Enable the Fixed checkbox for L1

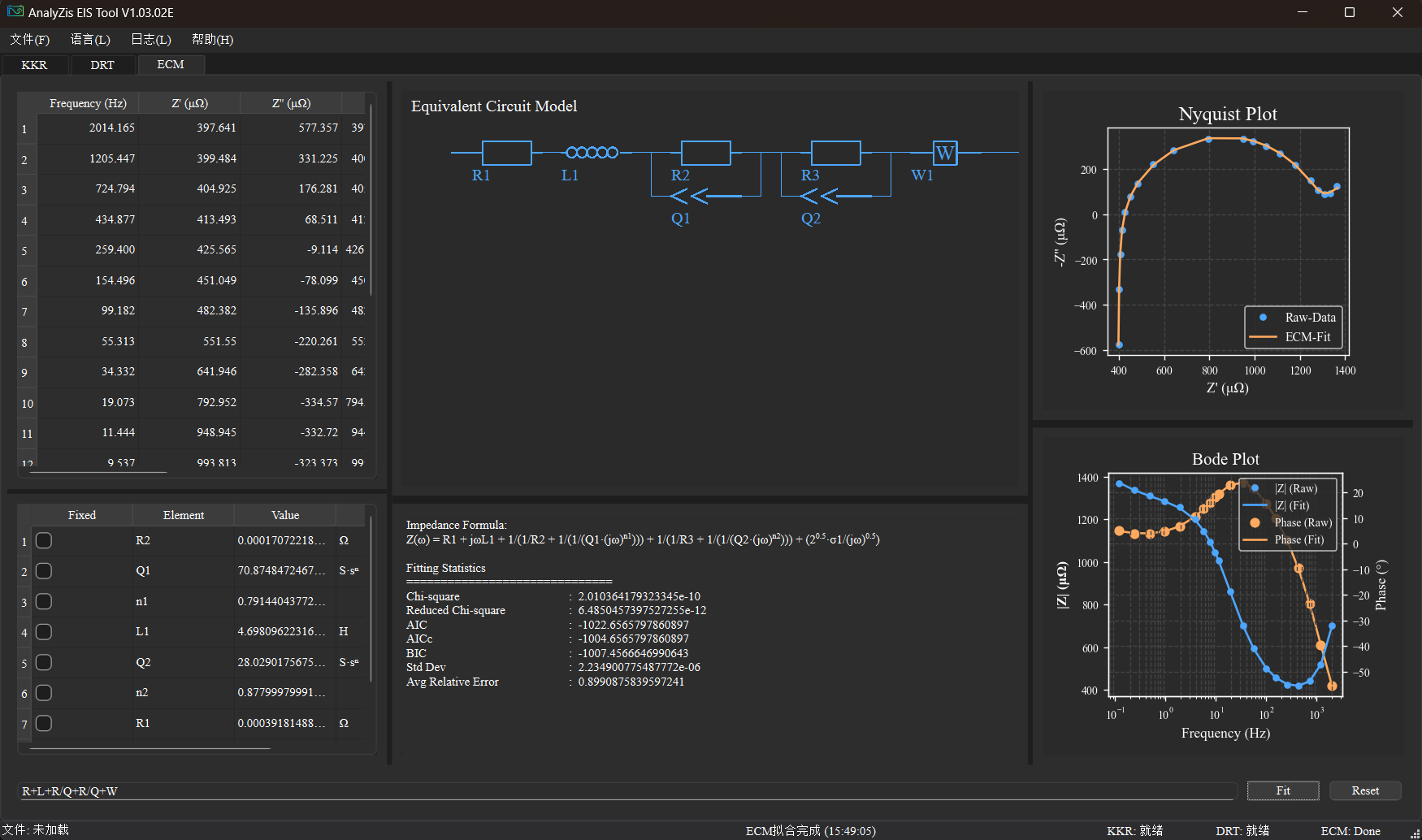[x=44, y=632]
